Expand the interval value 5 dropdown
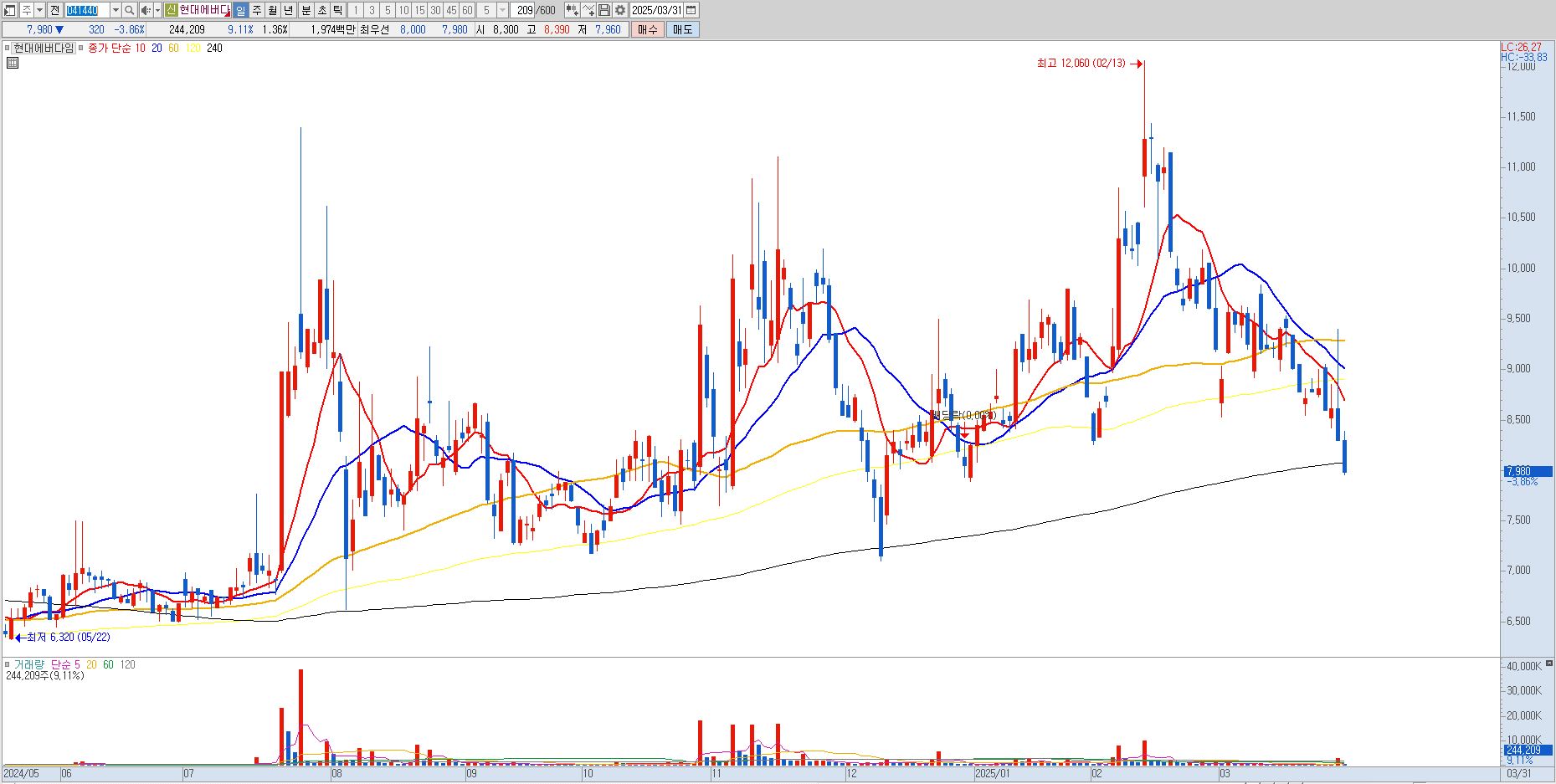The width and height of the screenshot is (1556, 784). coord(502,10)
